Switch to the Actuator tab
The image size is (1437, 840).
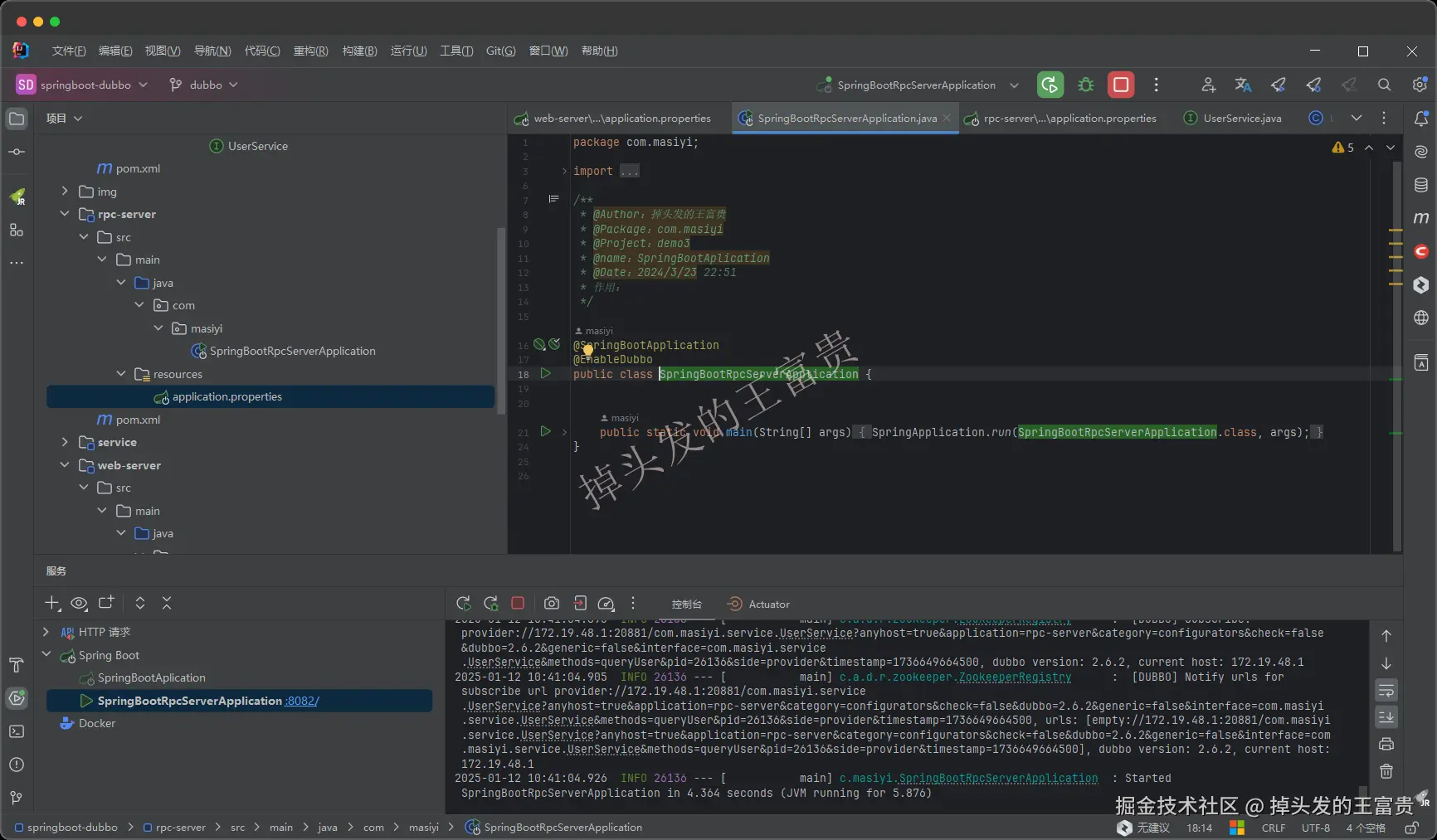coord(758,605)
